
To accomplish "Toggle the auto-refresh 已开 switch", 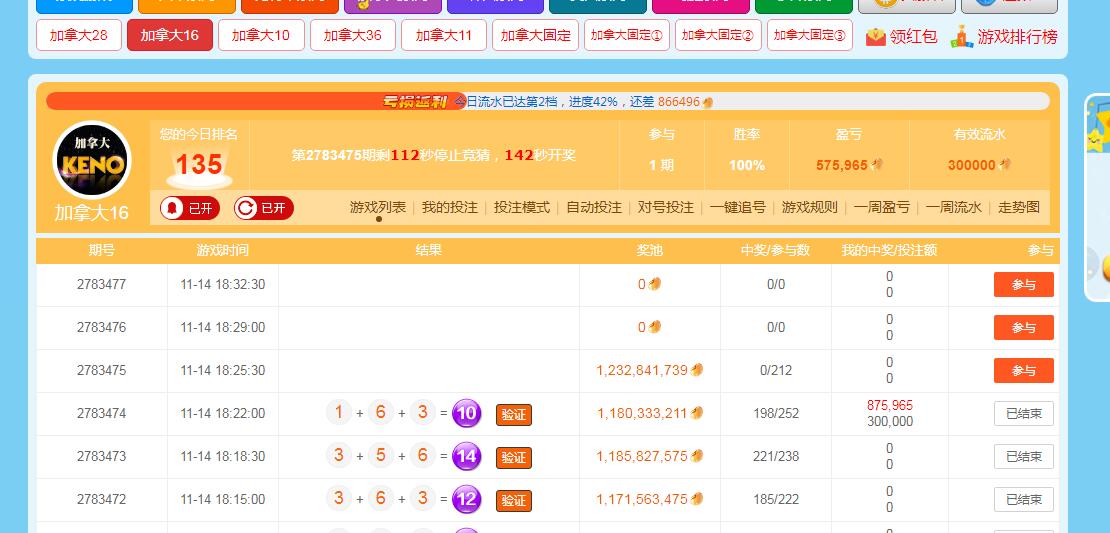I will pos(263,208).
